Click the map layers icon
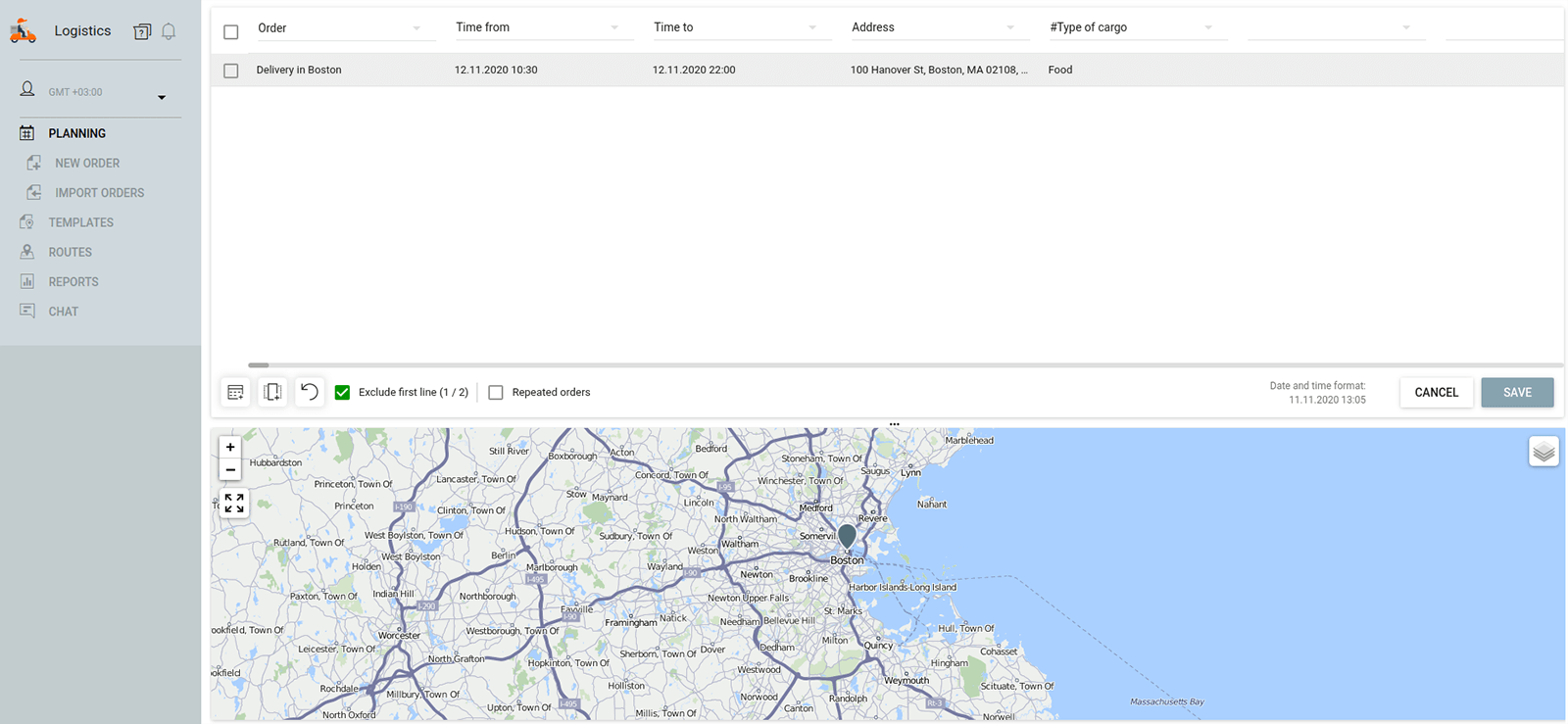The image size is (1568, 724). (1543, 452)
